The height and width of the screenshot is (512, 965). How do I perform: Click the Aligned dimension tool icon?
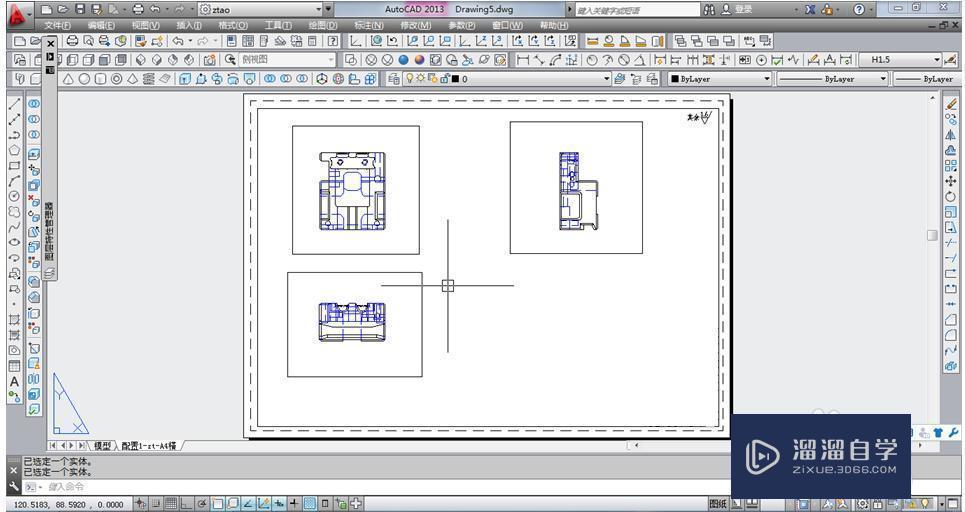[x=539, y=60]
